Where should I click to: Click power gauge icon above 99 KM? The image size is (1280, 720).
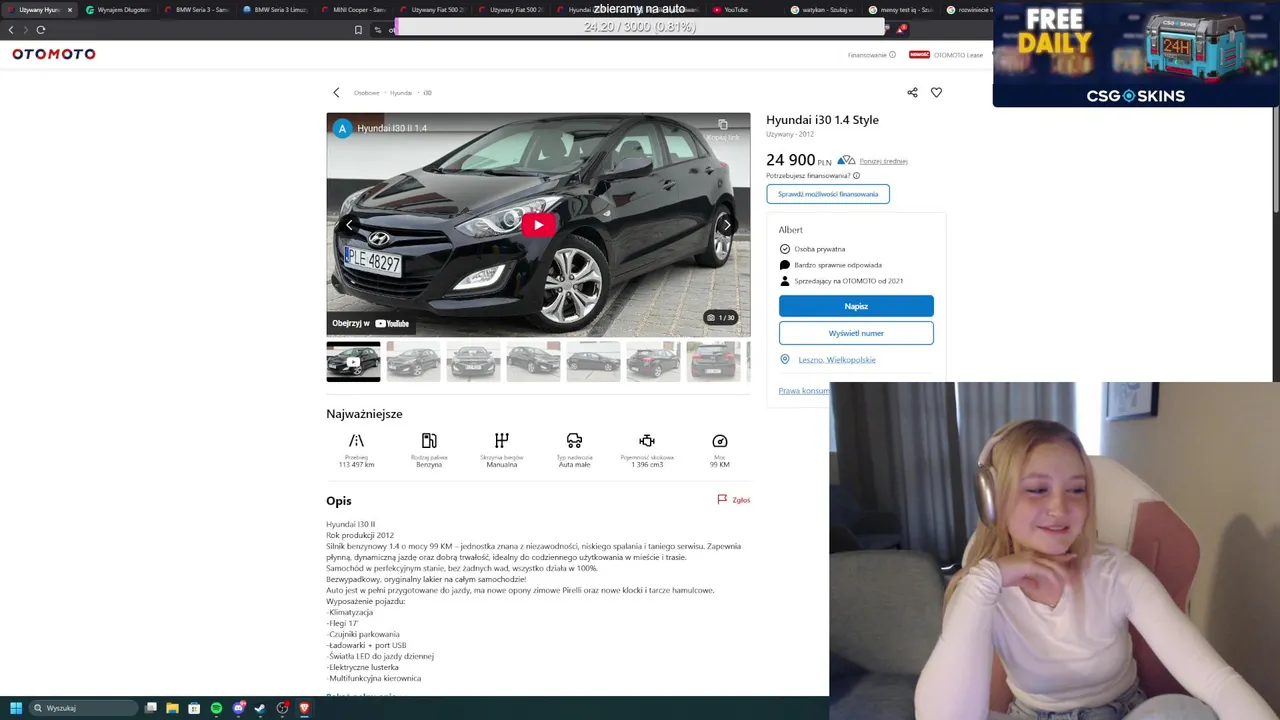pyautogui.click(x=720, y=441)
